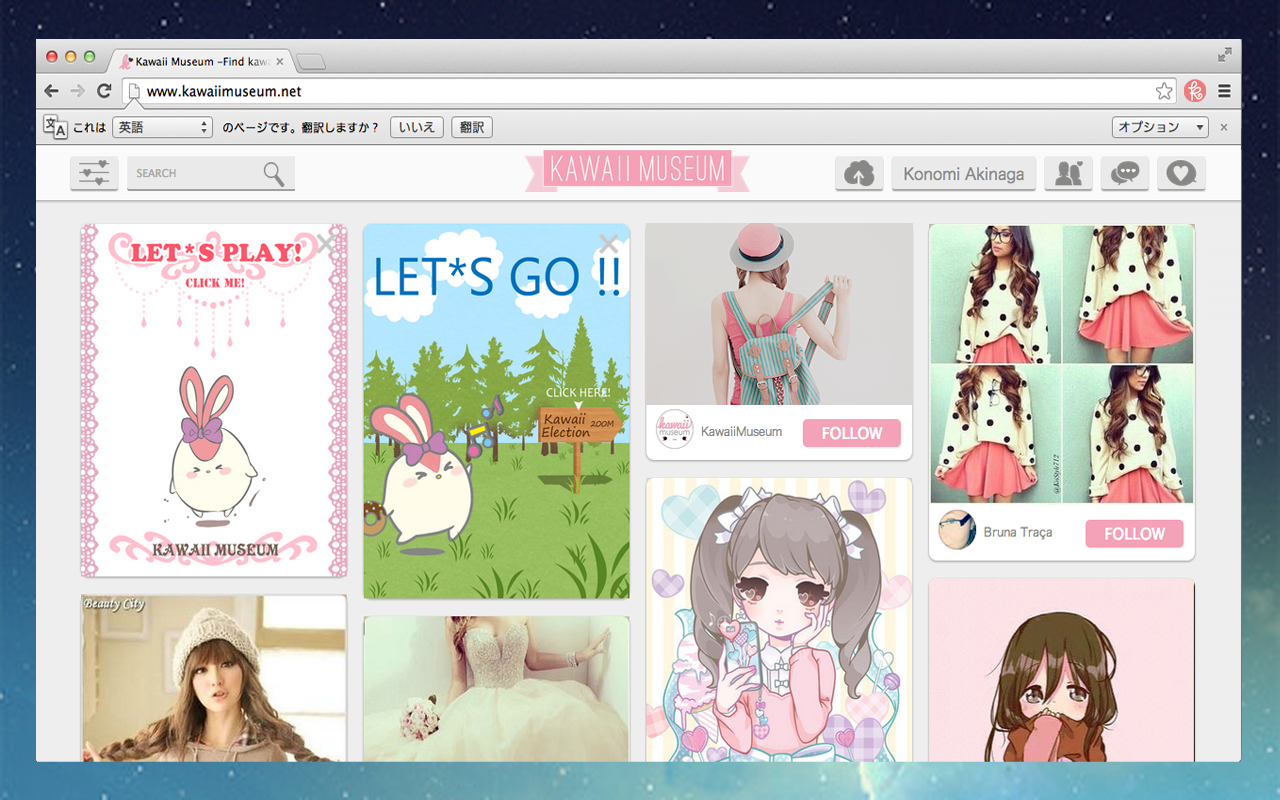Reload the Kawaii Museum page
The width and height of the screenshot is (1280, 800).
(x=105, y=90)
